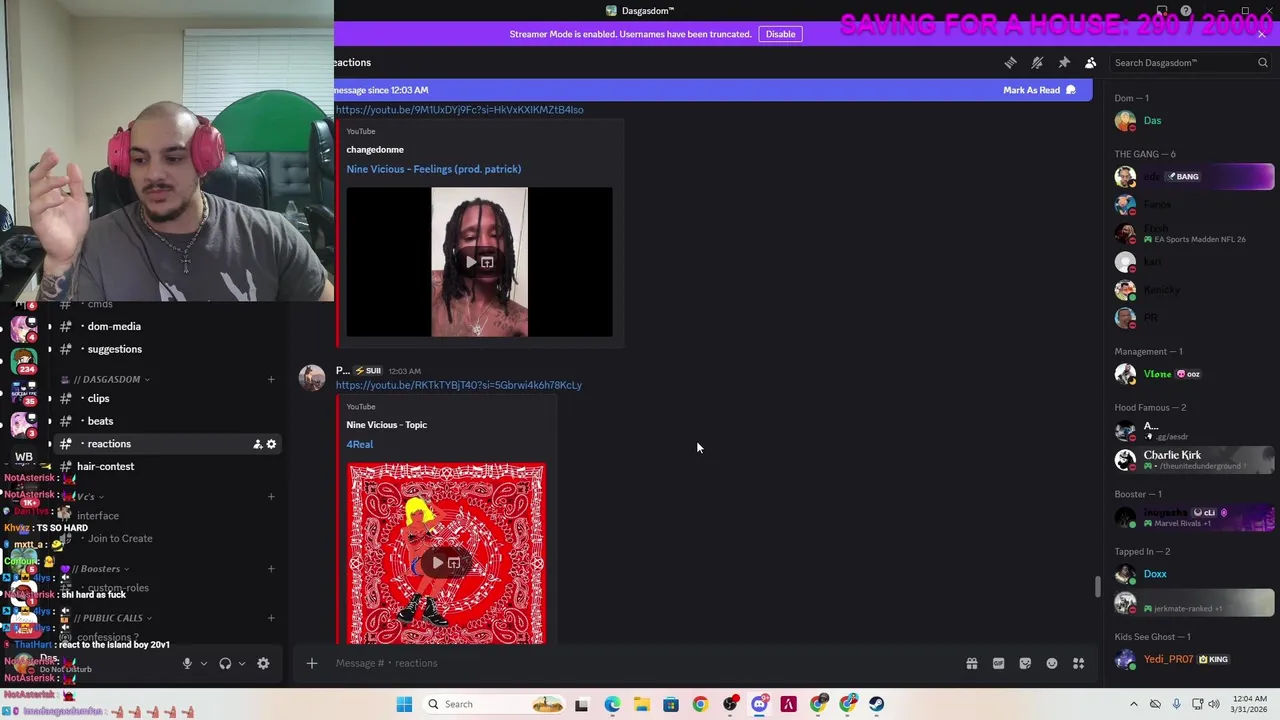This screenshot has height=720, width=1280.
Task: Open Steam from the taskbar
Action: 877,704
